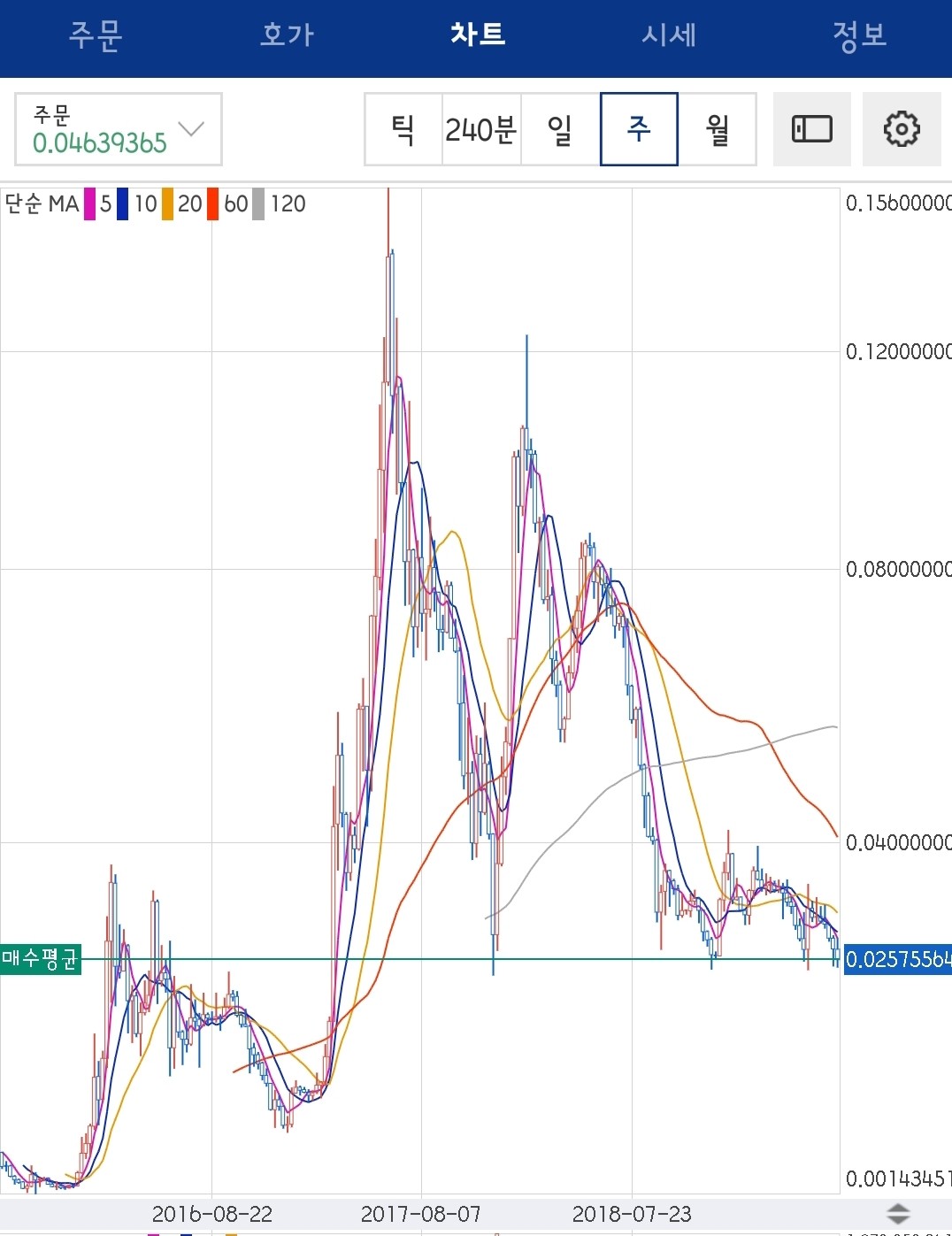Screen dimensions: 952x1236
Task: Click the gray MA 120 color swatch
Action: [x=258, y=204]
